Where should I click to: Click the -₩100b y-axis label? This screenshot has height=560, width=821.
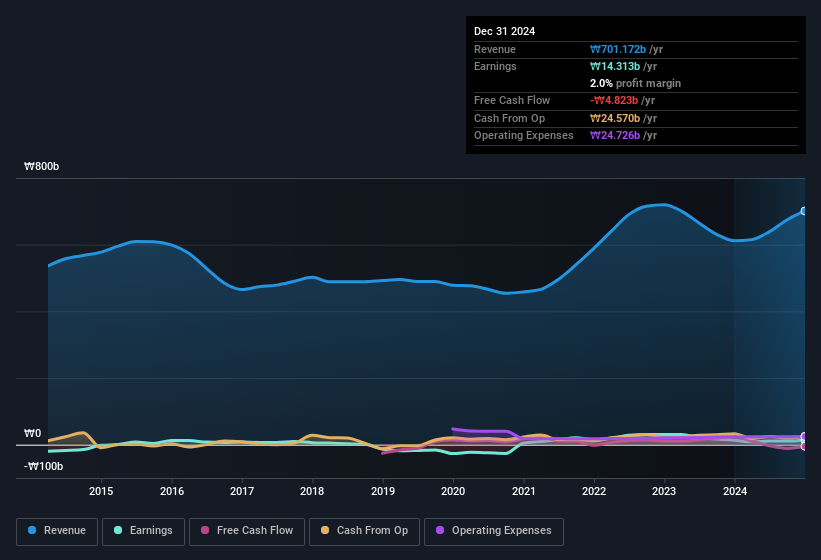[x=43, y=466]
